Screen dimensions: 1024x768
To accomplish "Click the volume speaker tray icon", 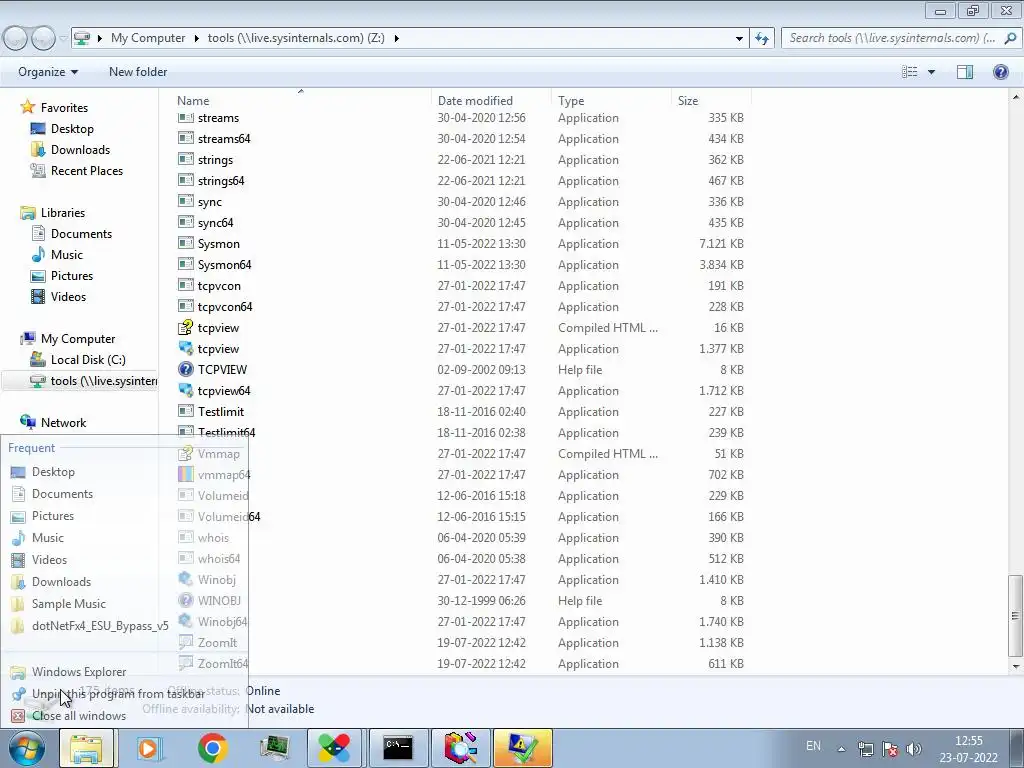I will point(914,749).
